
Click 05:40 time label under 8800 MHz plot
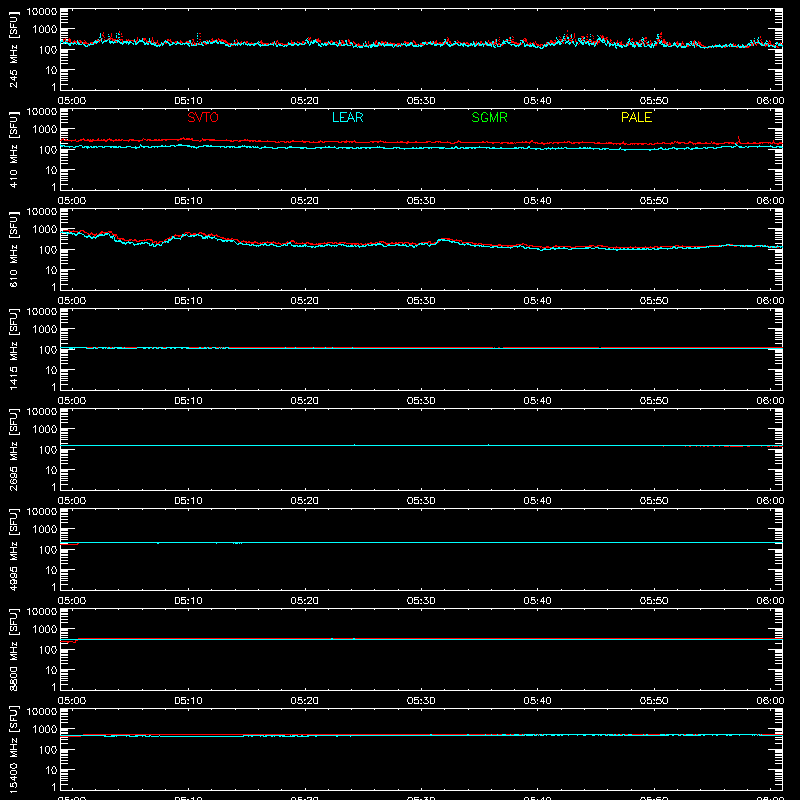pos(537,701)
